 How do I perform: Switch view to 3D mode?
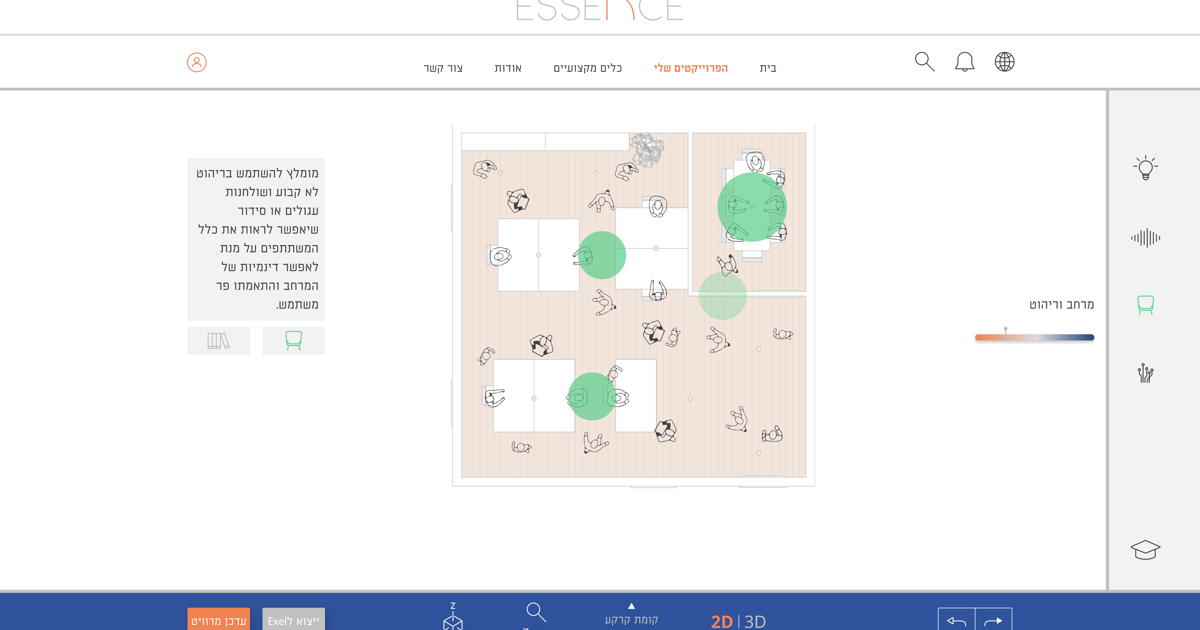[755, 621]
